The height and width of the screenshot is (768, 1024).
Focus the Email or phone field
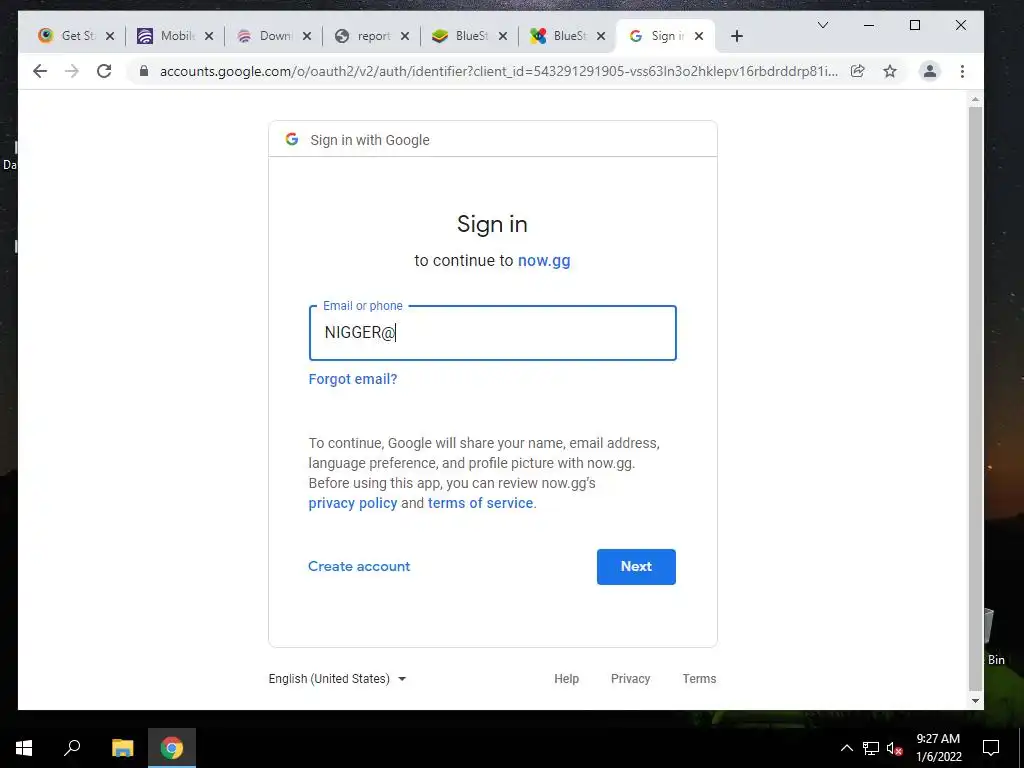click(492, 333)
